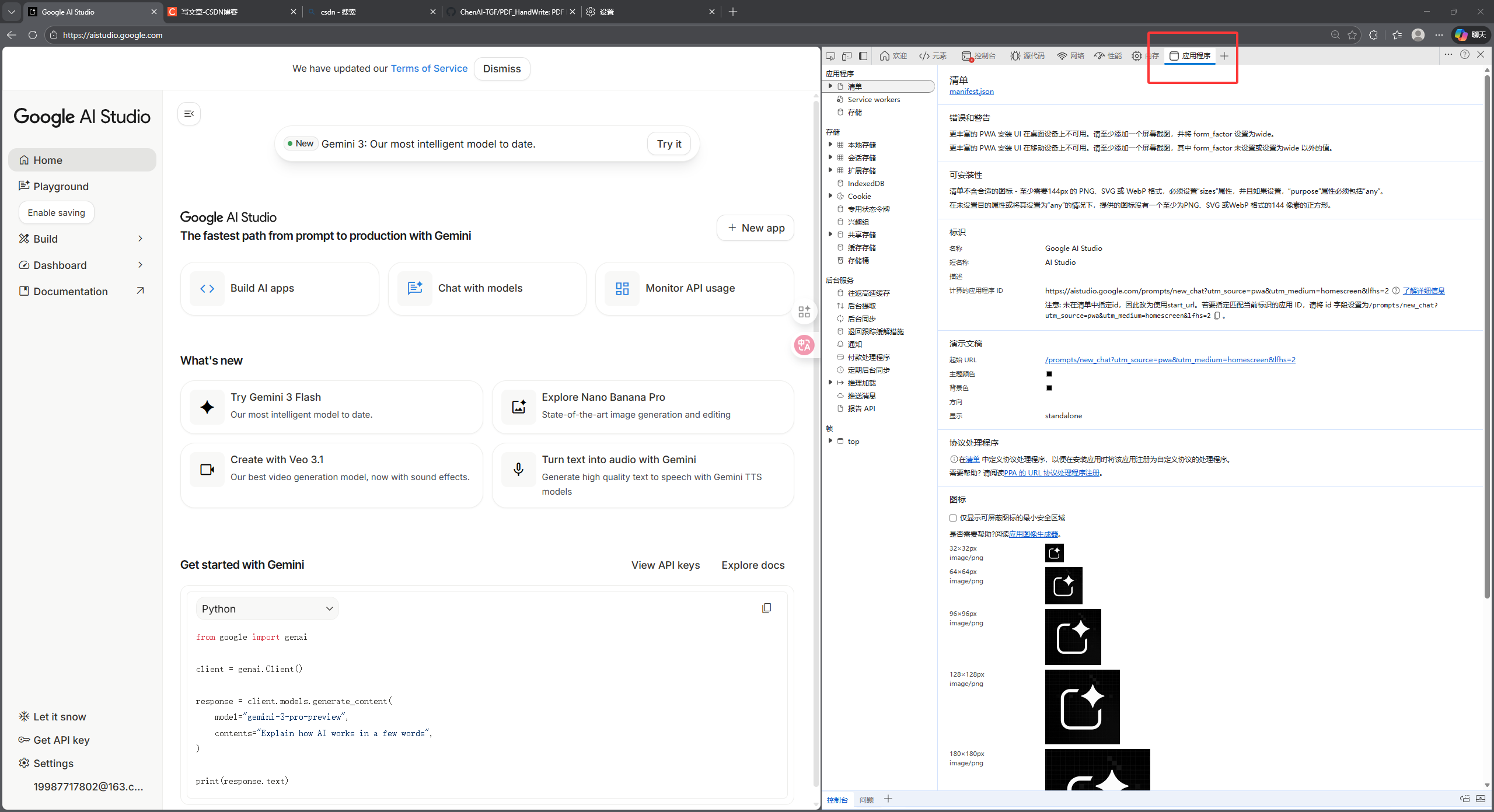Screen dimensions: 1494x812
Task: Check the minimum safe area checkbox for maskable icons
Action: [953, 518]
